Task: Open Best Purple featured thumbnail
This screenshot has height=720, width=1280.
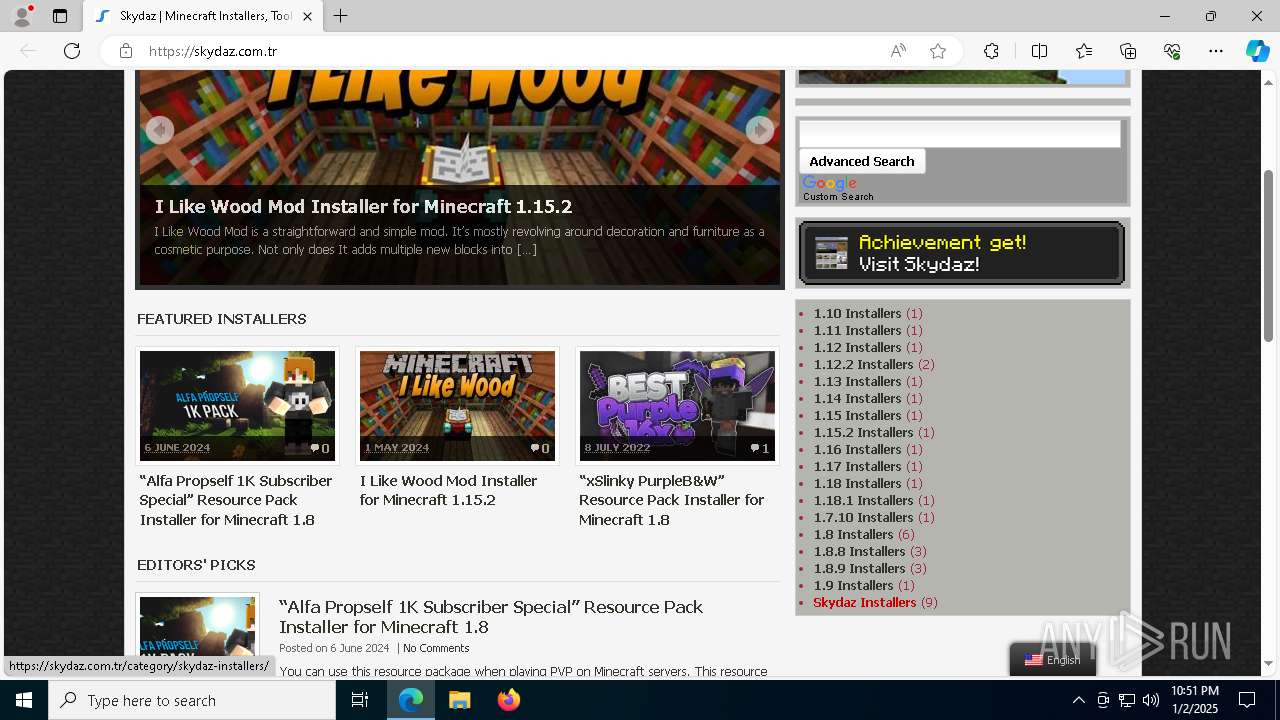Action: pos(677,405)
